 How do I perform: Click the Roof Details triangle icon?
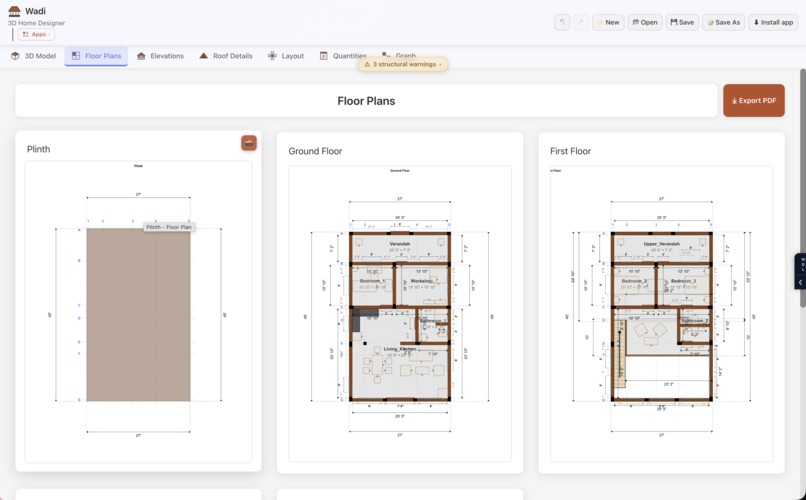pos(204,55)
